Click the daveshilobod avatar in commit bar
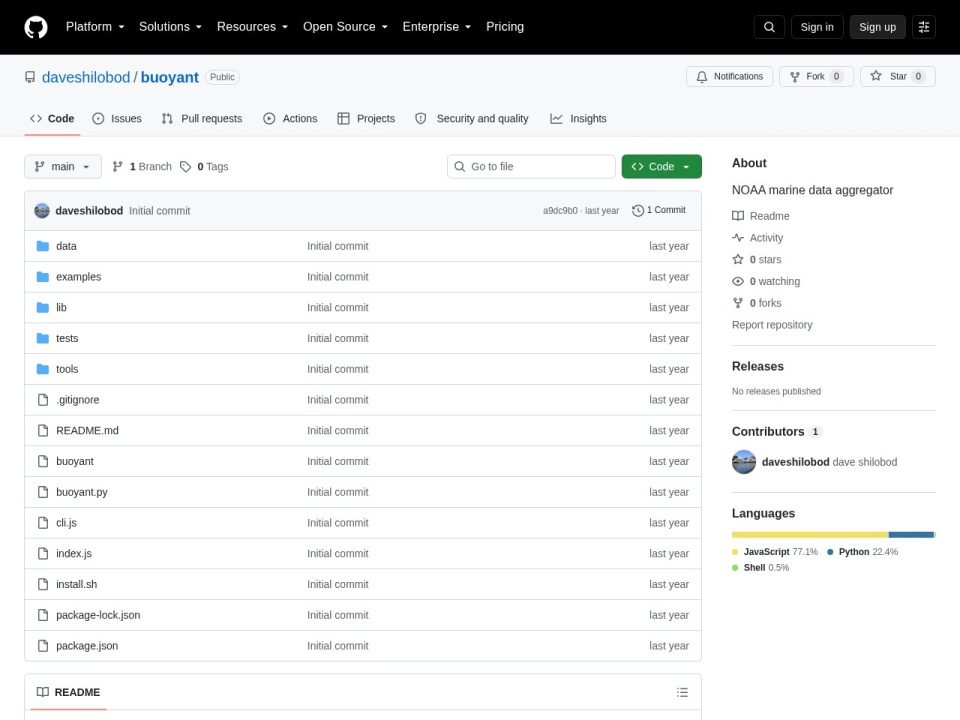This screenshot has width=960, height=720. [x=42, y=211]
